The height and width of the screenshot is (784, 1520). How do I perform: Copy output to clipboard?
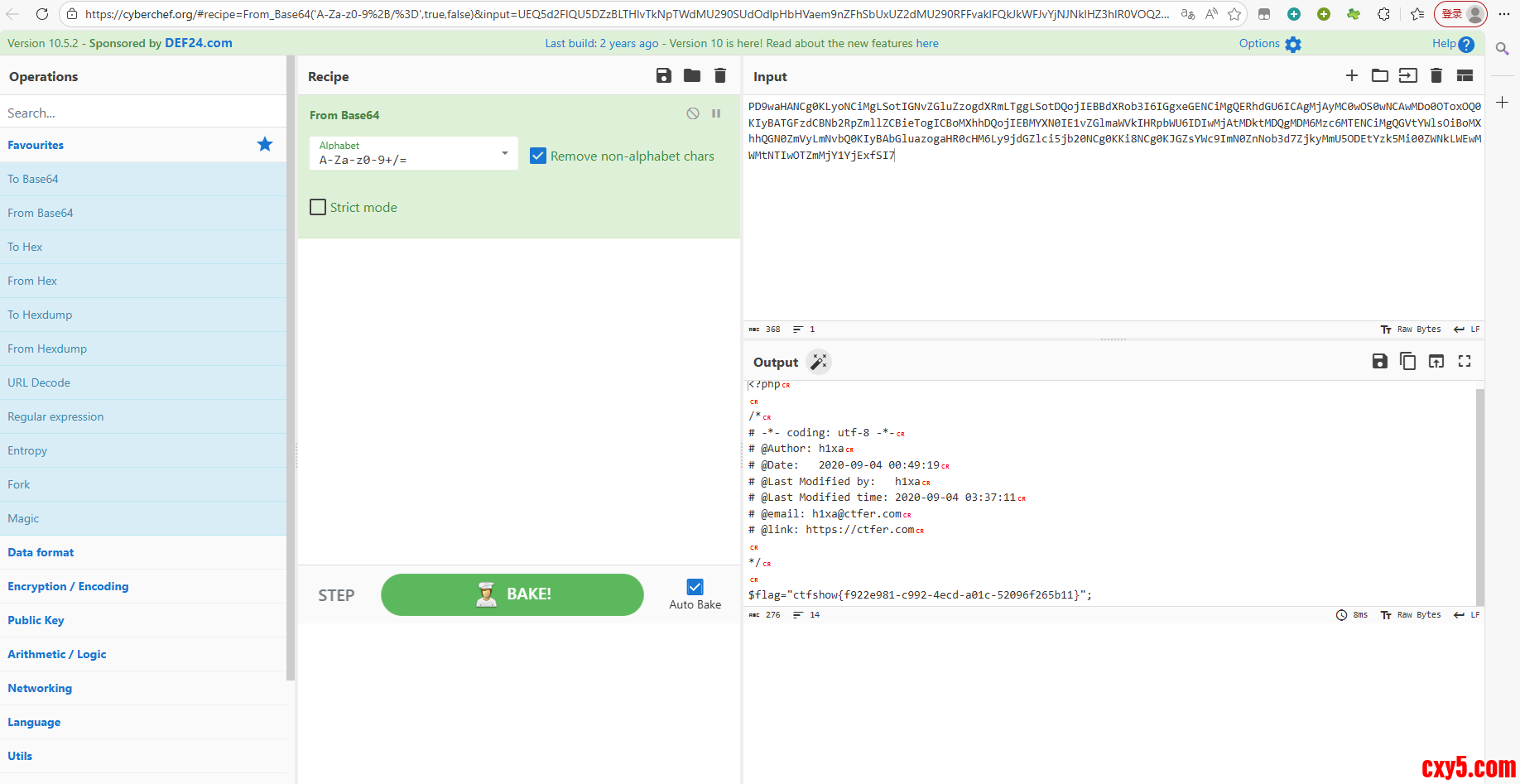(x=1407, y=361)
